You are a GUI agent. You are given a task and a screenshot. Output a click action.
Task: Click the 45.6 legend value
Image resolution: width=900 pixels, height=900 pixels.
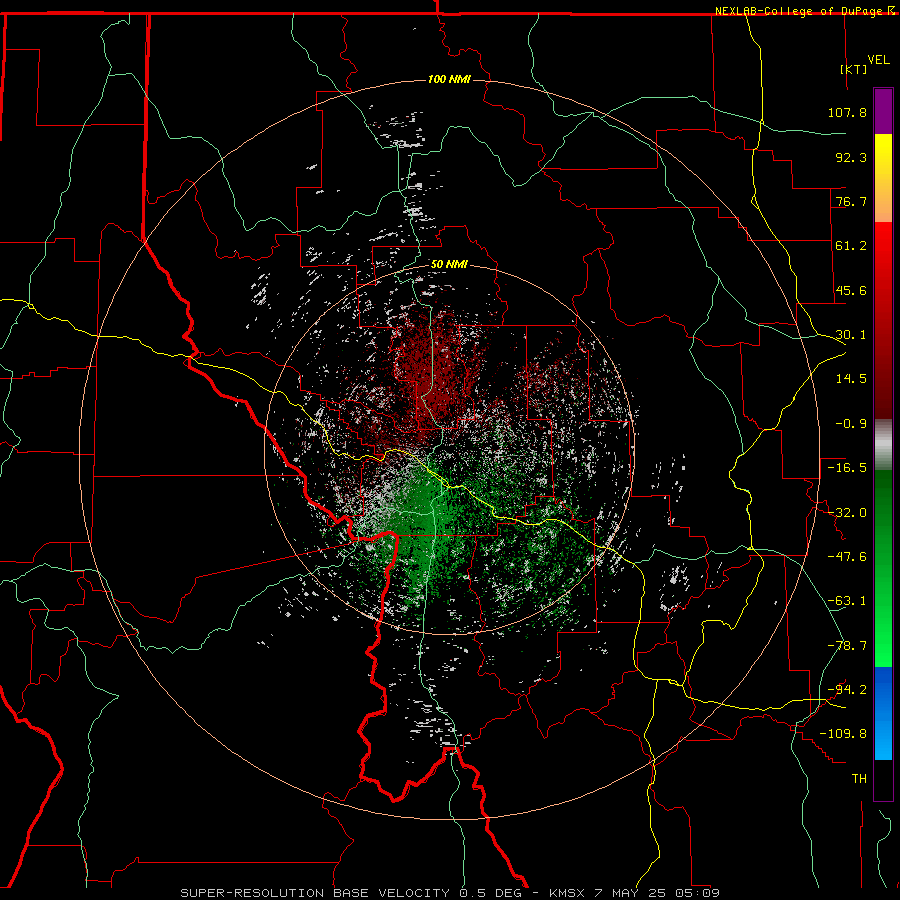851,290
